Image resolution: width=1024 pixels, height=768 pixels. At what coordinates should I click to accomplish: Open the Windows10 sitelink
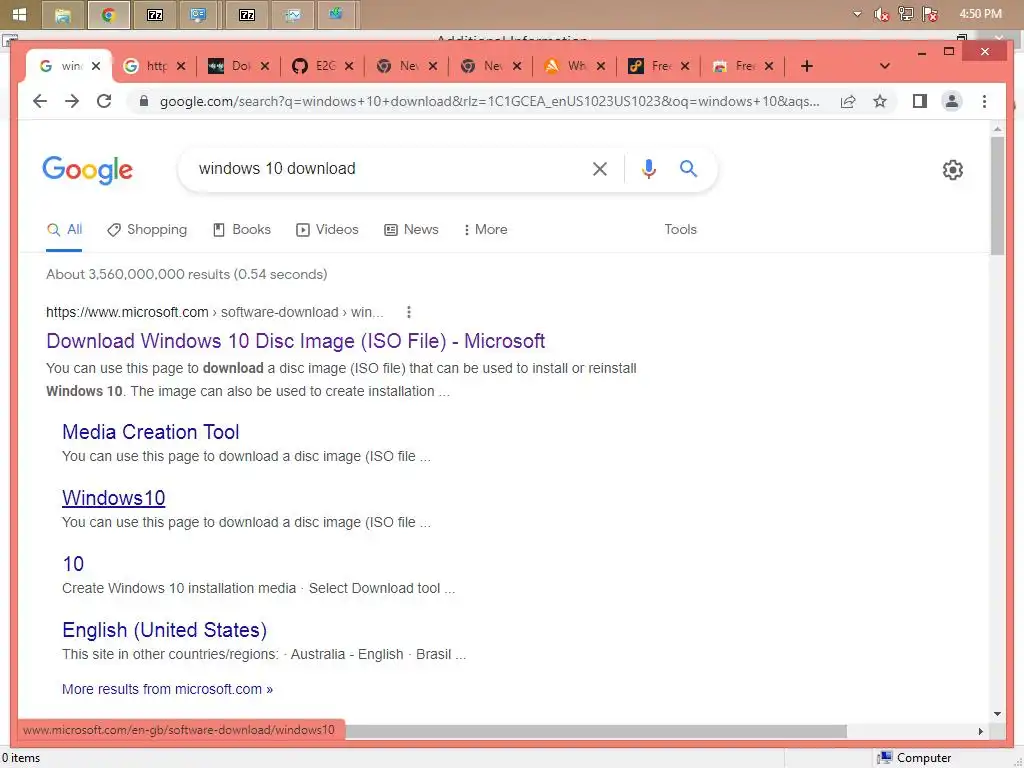(114, 498)
